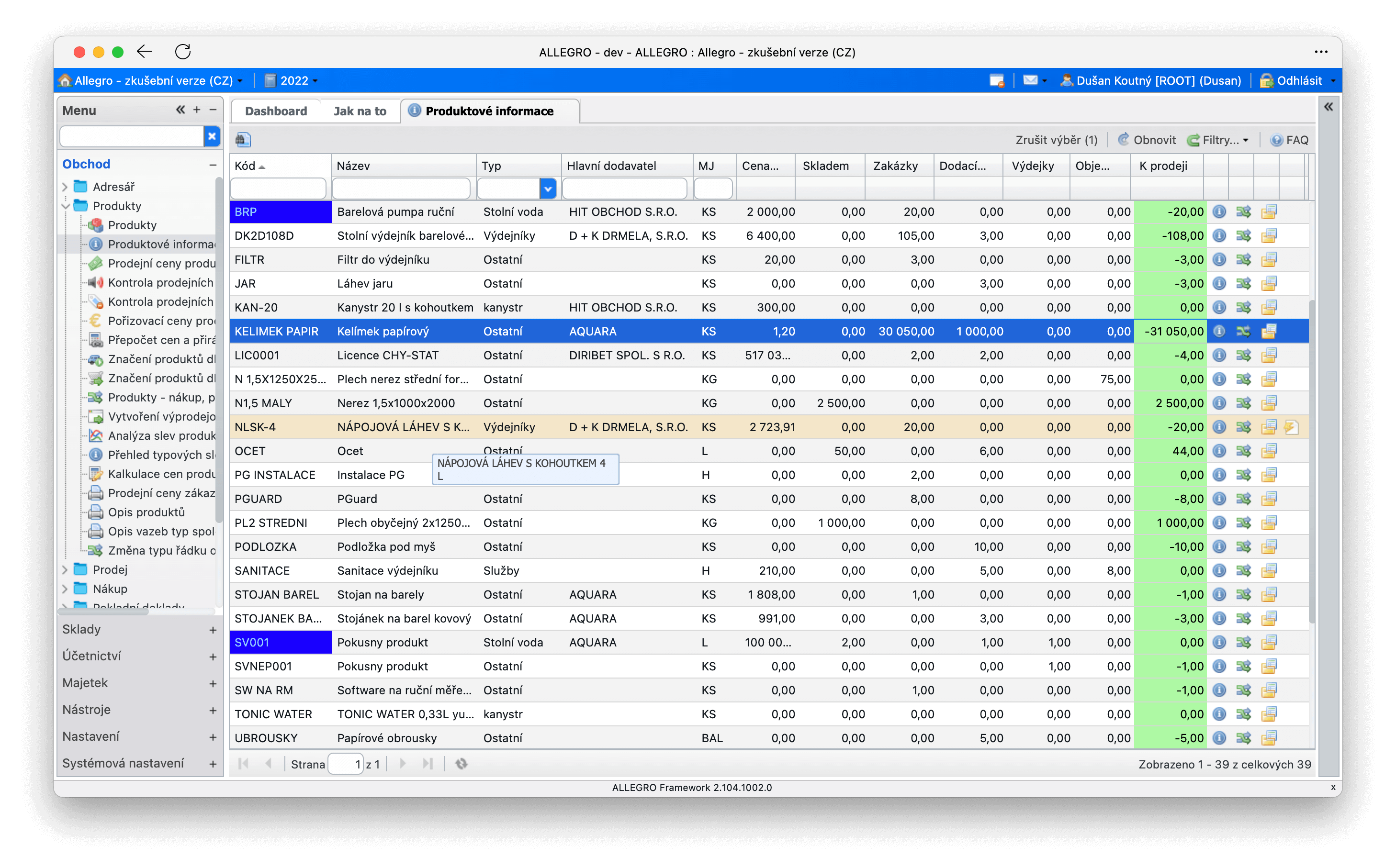The height and width of the screenshot is (868, 1396).
Task: Expand all menu items with plus icon
Action: (x=197, y=110)
